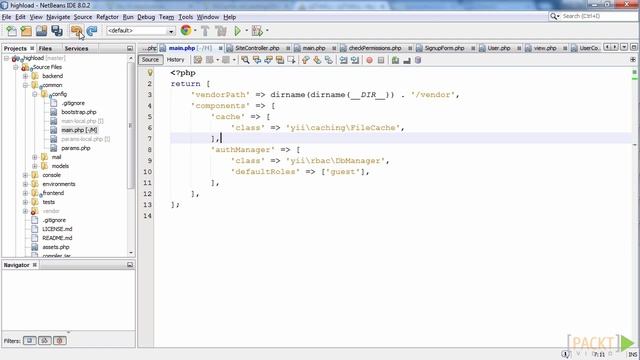
Task: Click the Debug Project toolbar icon
Action: click(257, 31)
